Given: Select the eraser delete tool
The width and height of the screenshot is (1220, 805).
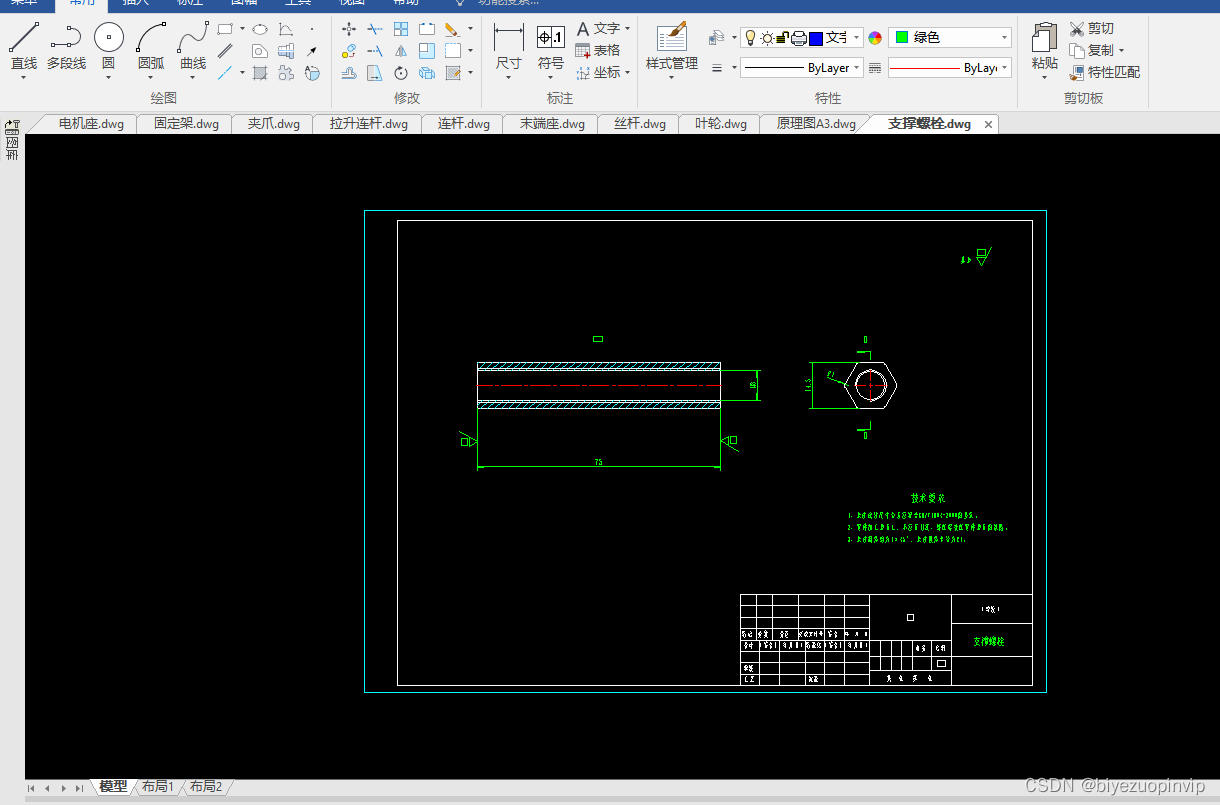Looking at the screenshot, I should pos(453,29).
